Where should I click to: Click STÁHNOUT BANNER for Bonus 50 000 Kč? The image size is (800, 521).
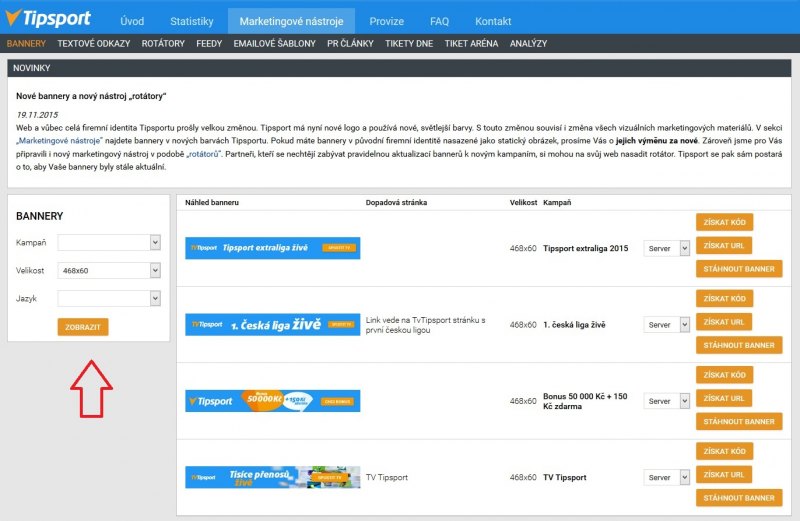[x=739, y=421]
